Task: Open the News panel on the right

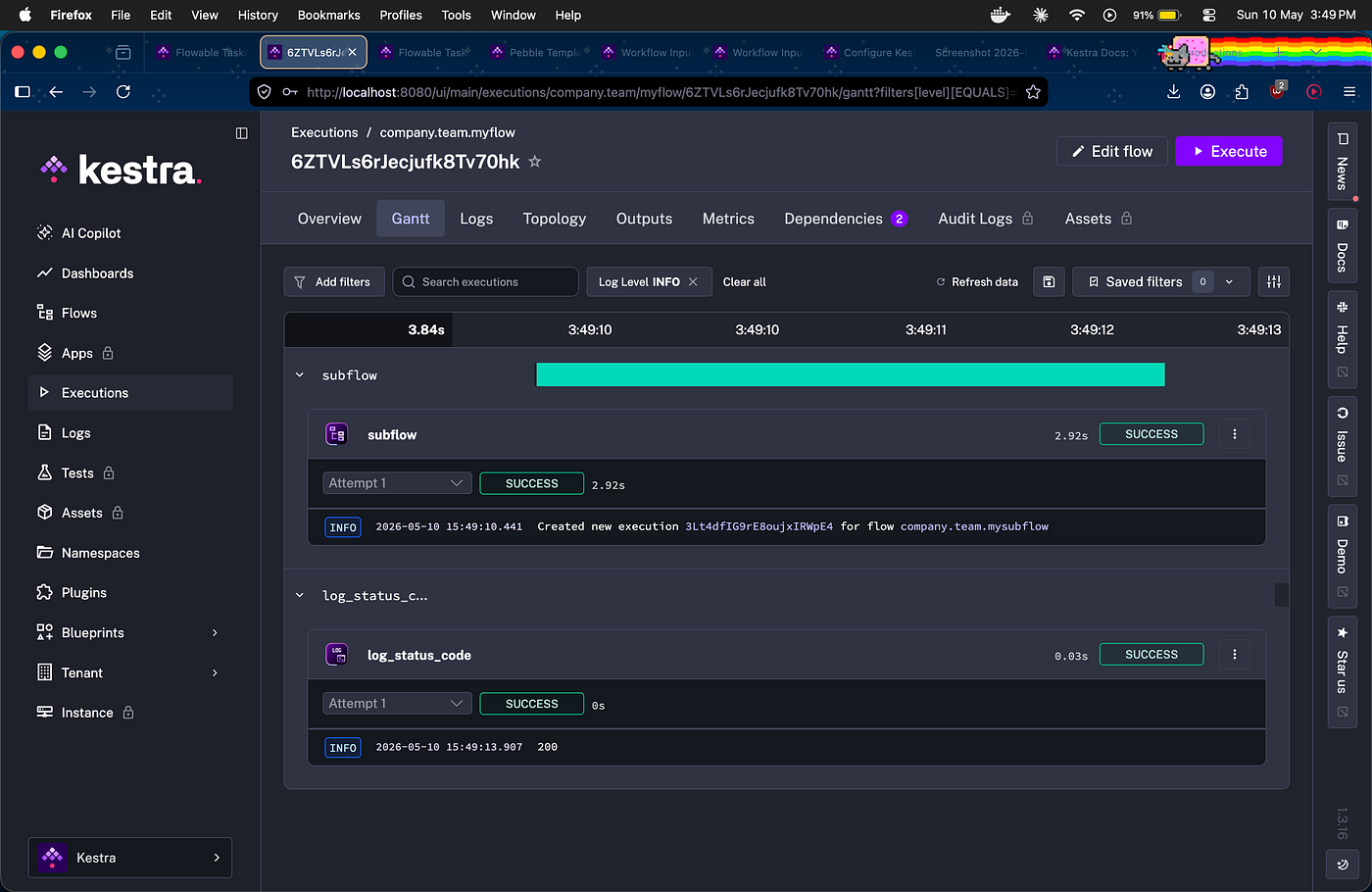Action: click(x=1342, y=162)
